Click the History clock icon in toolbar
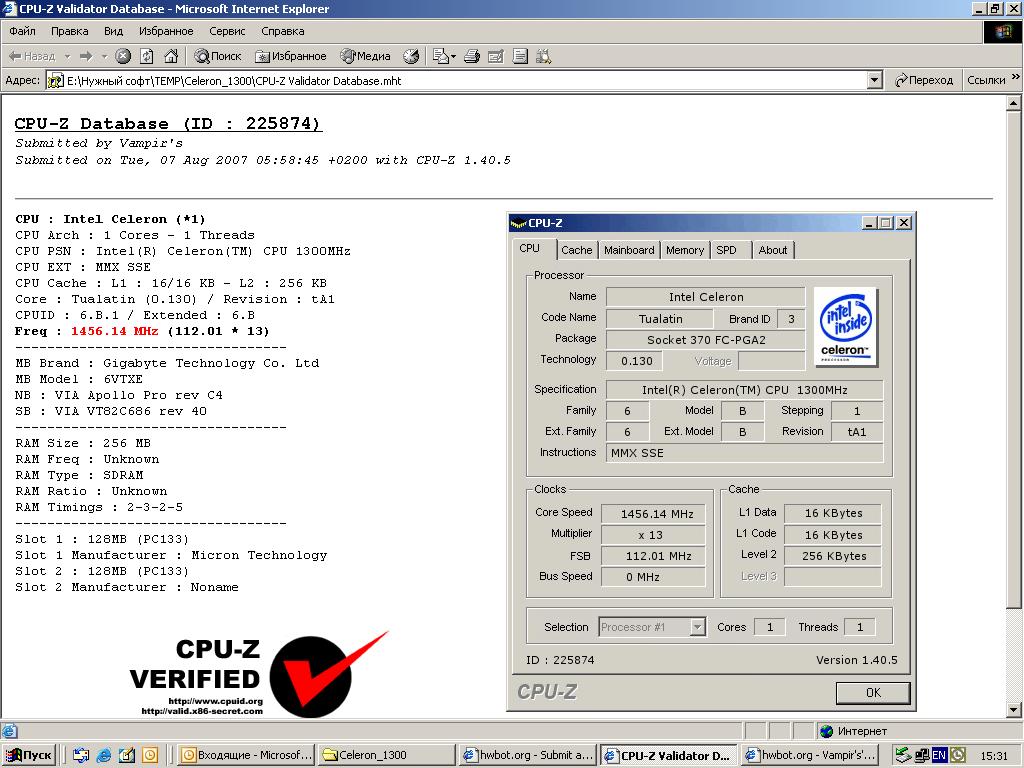The width and height of the screenshot is (1024, 768). click(x=411, y=56)
